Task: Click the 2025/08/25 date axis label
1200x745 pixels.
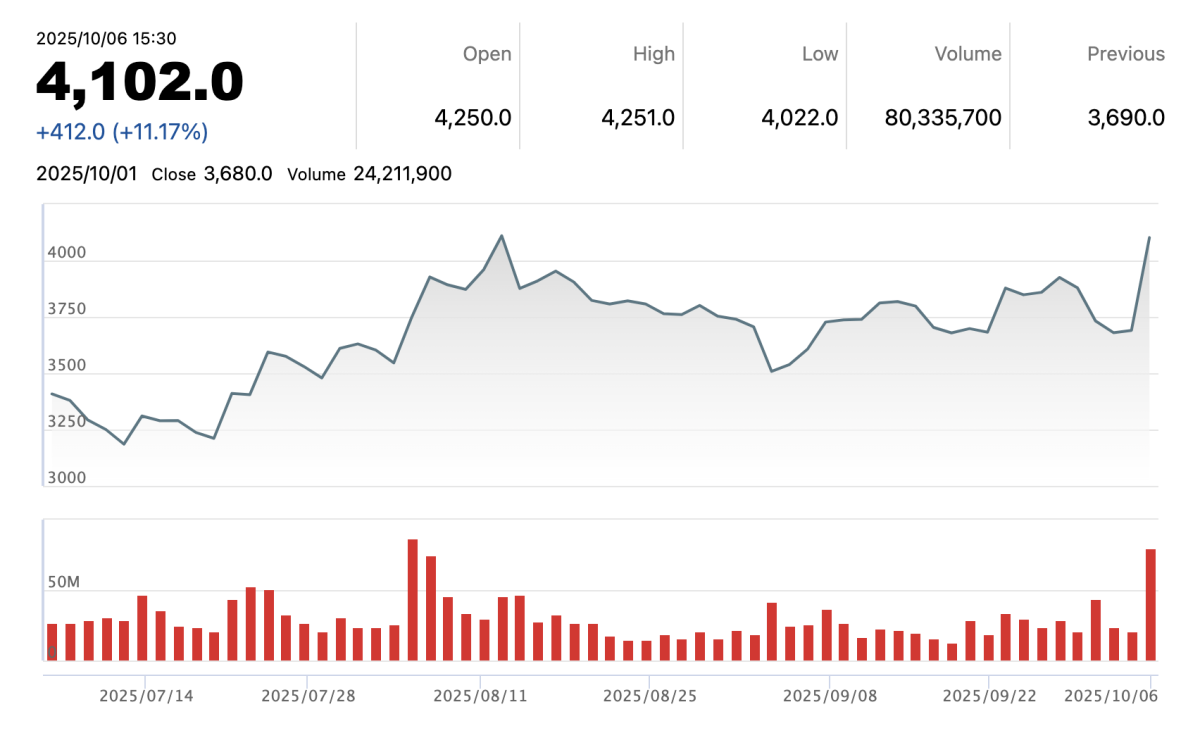Action: (x=649, y=695)
